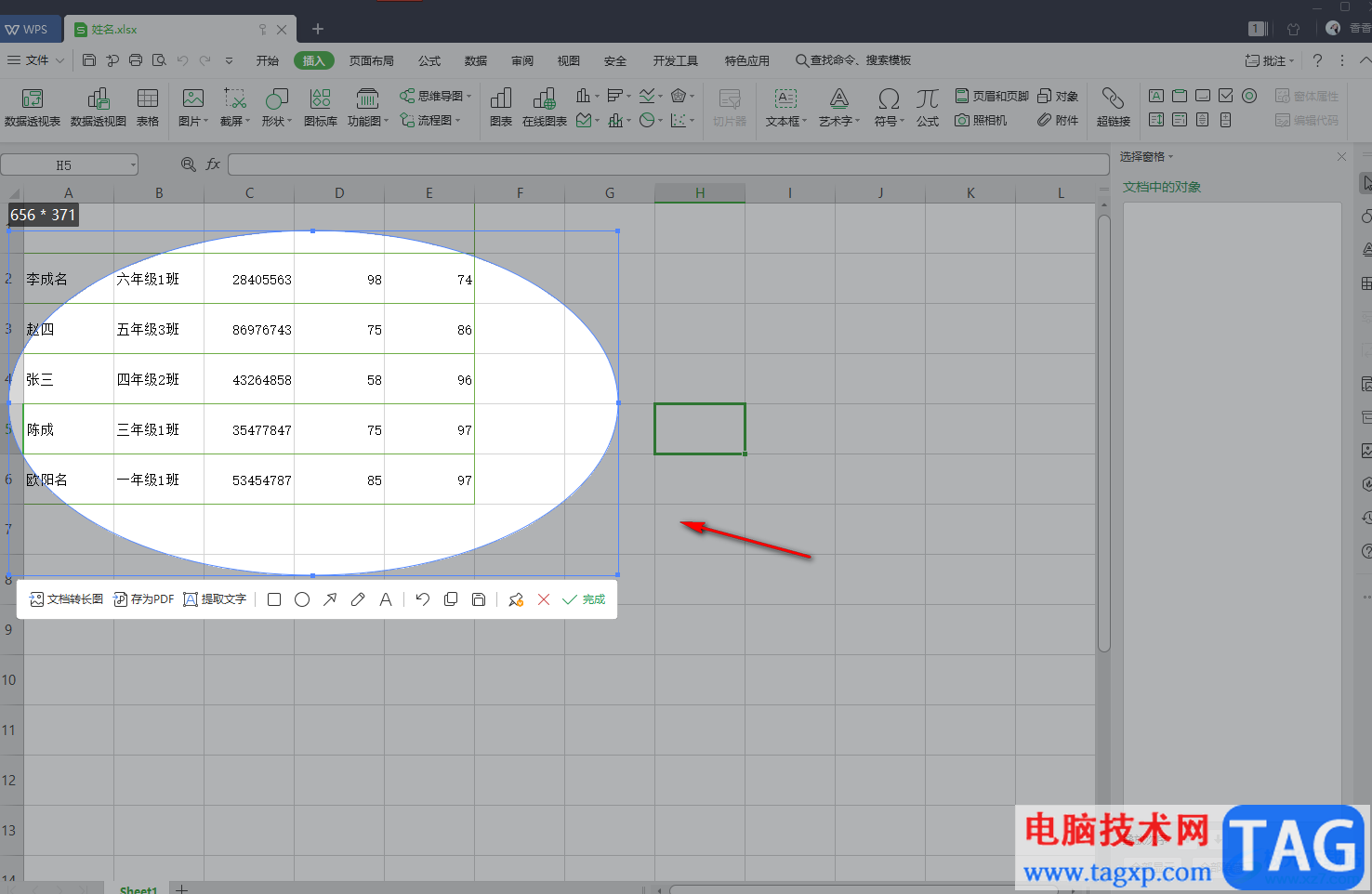Select the arrow annotation tool
1372x894 pixels.
coord(330,599)
